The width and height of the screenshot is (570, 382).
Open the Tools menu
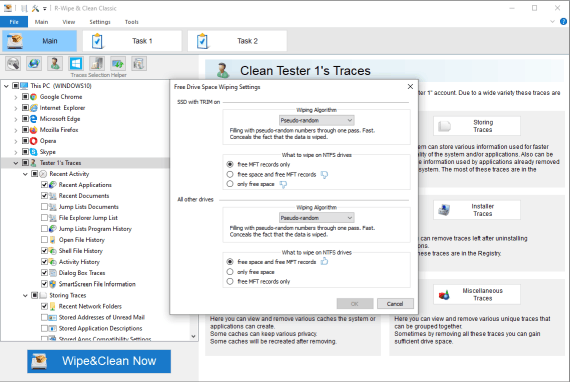(132, 22)
